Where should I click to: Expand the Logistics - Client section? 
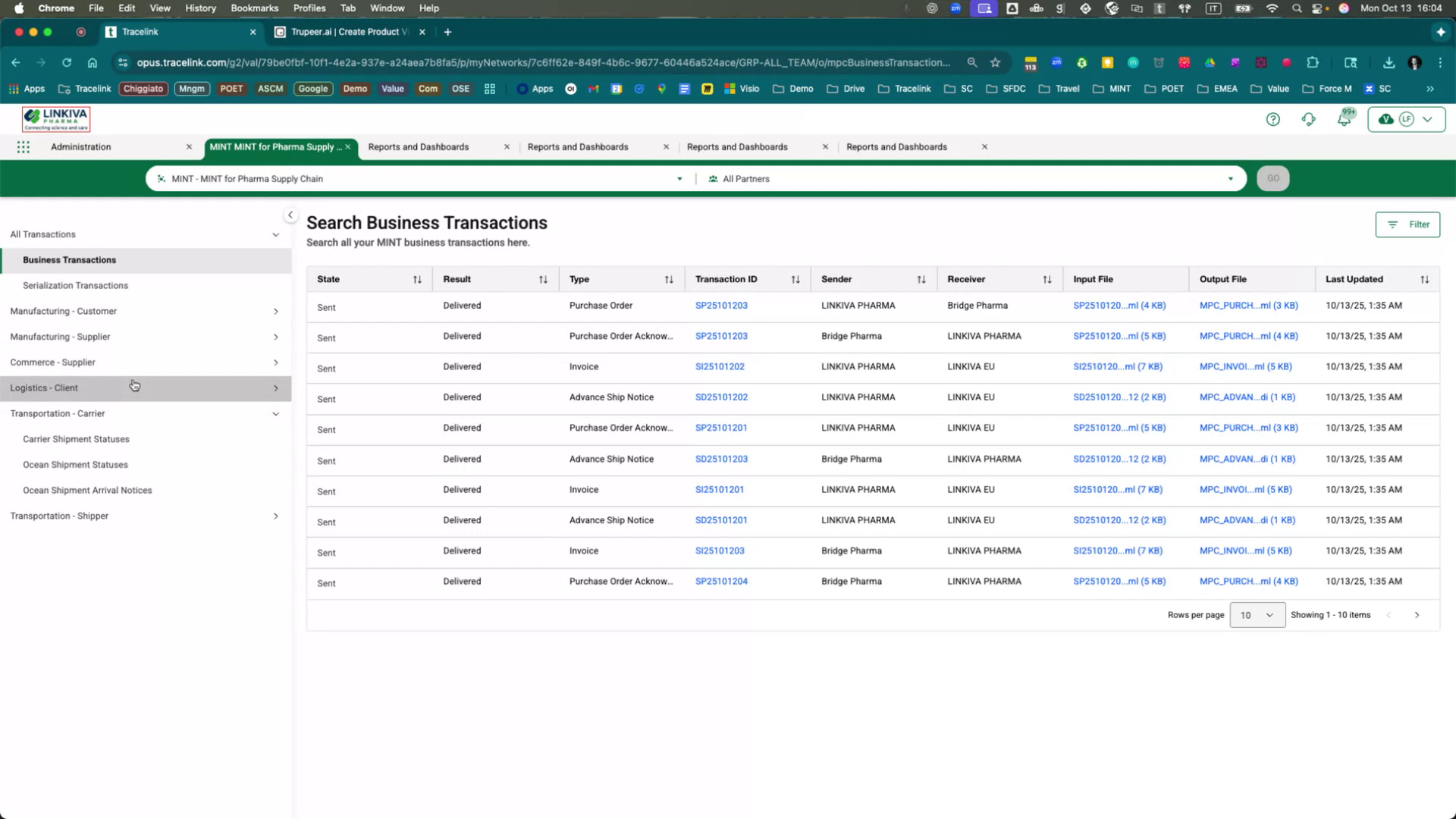[276, 388]
